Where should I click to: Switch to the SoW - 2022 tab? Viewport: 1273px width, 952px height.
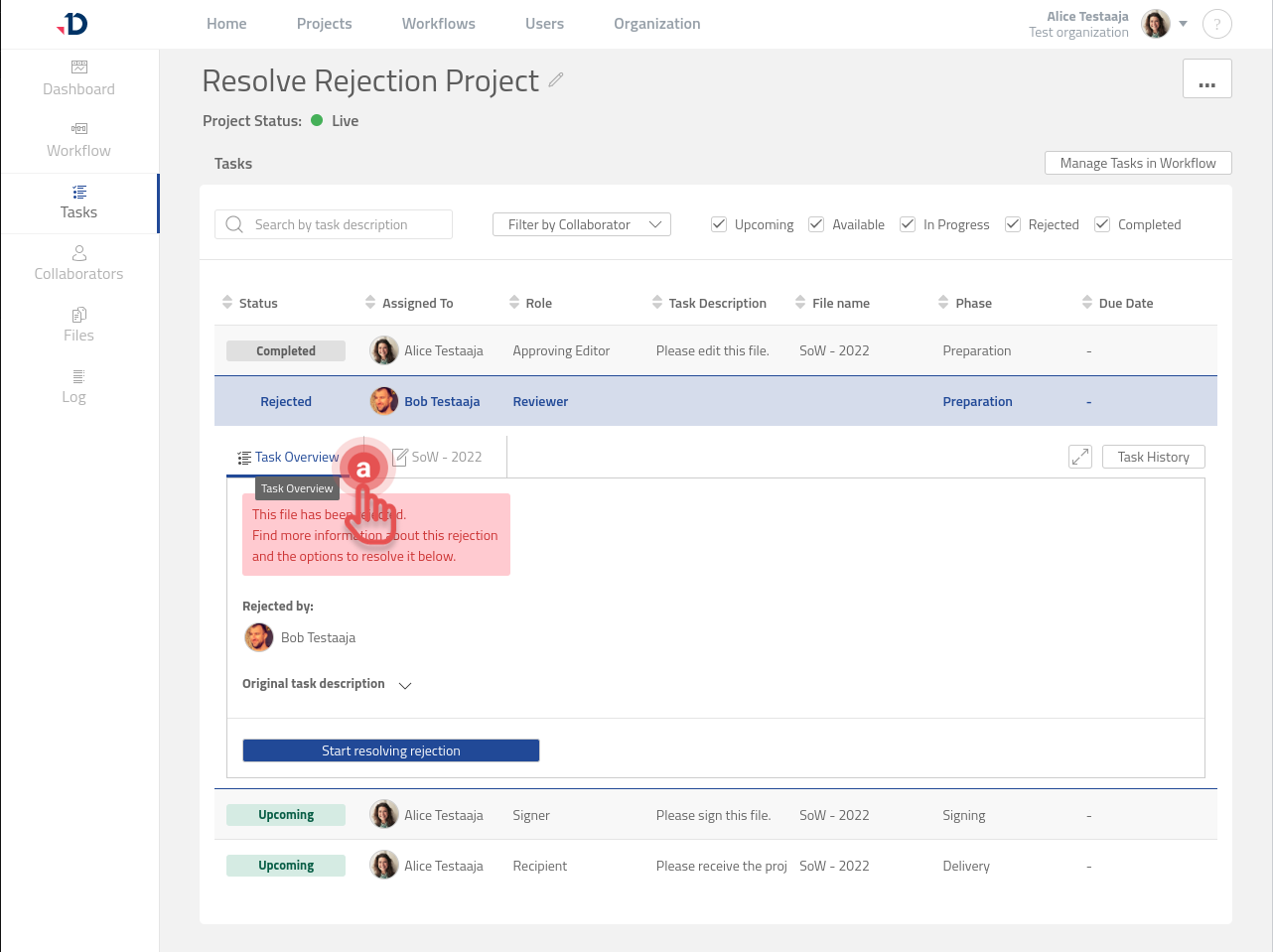(438, 457)
